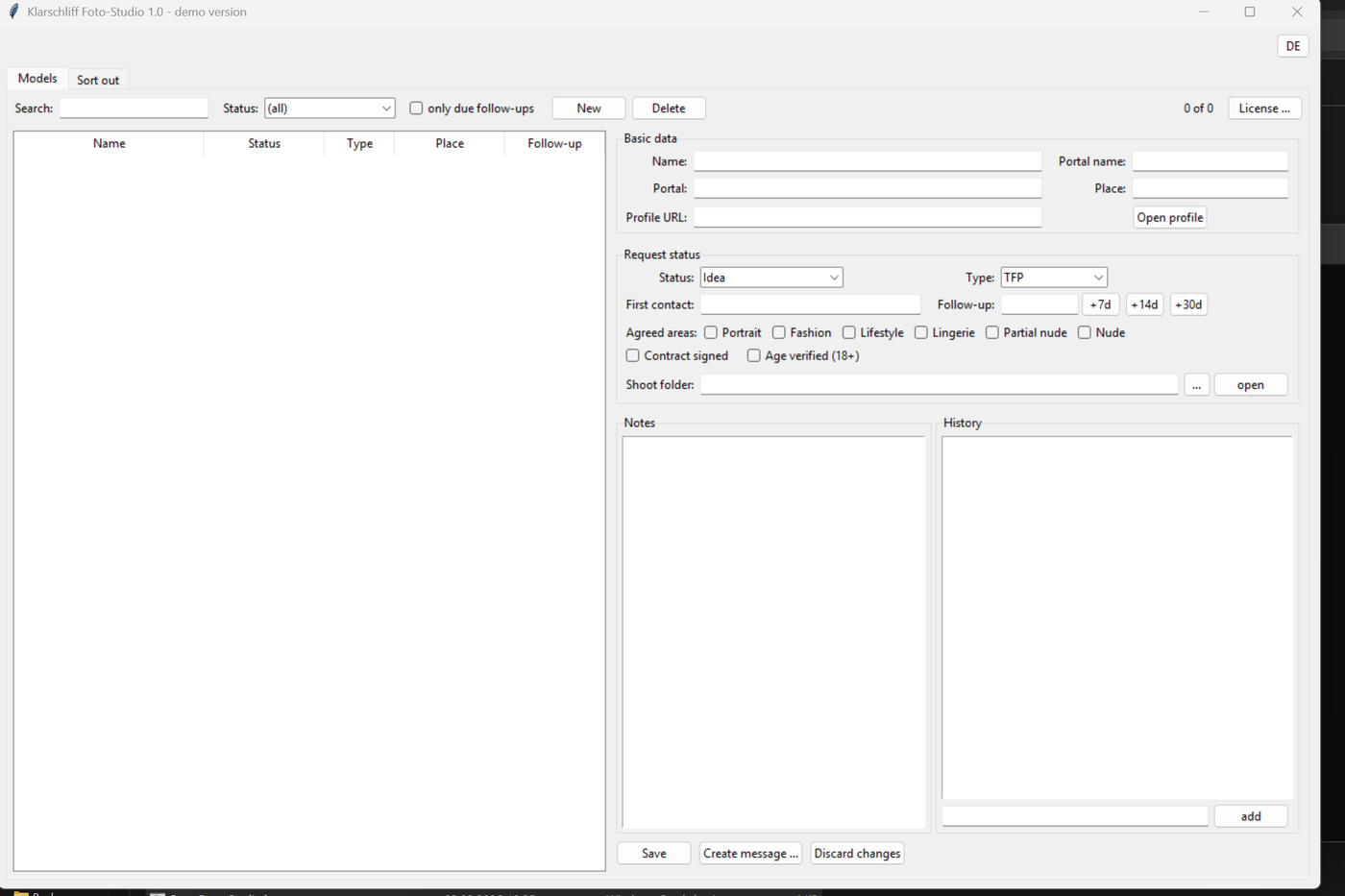This screenshot has width=1345, height=896.
Task: Switch language with the DE button
Action: pos(1293,46)
